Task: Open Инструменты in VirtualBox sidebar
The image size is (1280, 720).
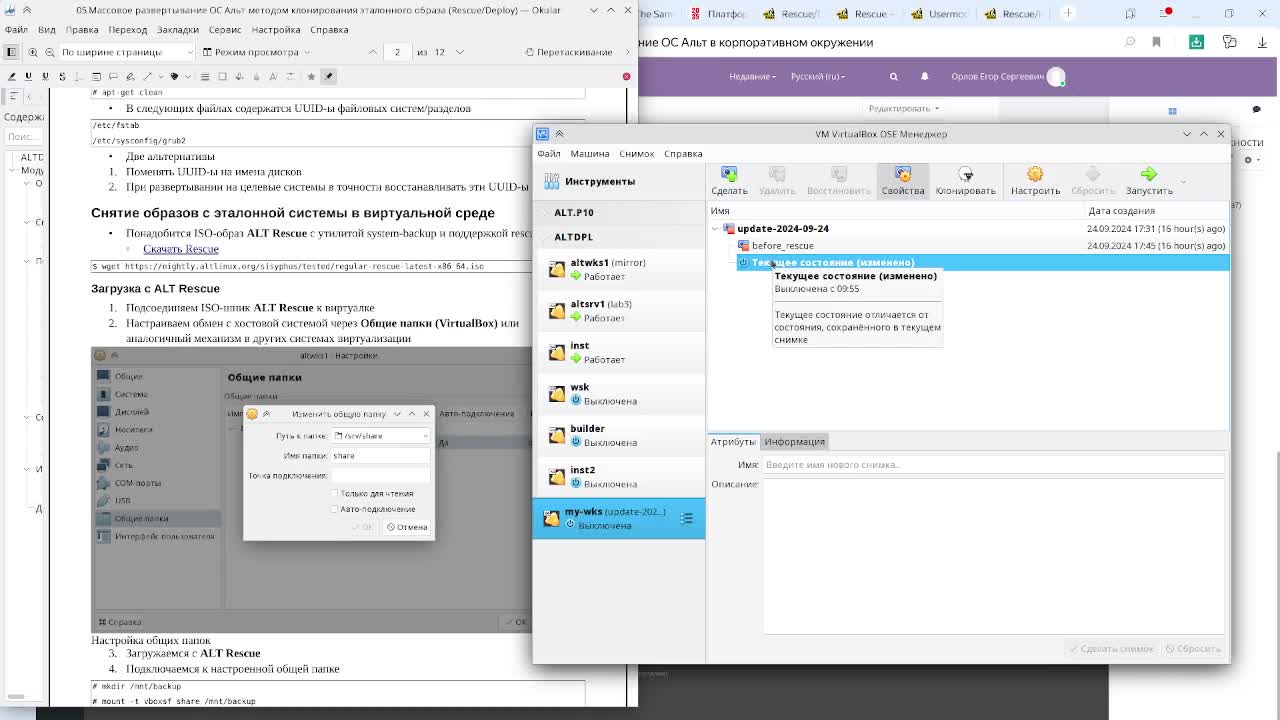Action: pos(619,181)
